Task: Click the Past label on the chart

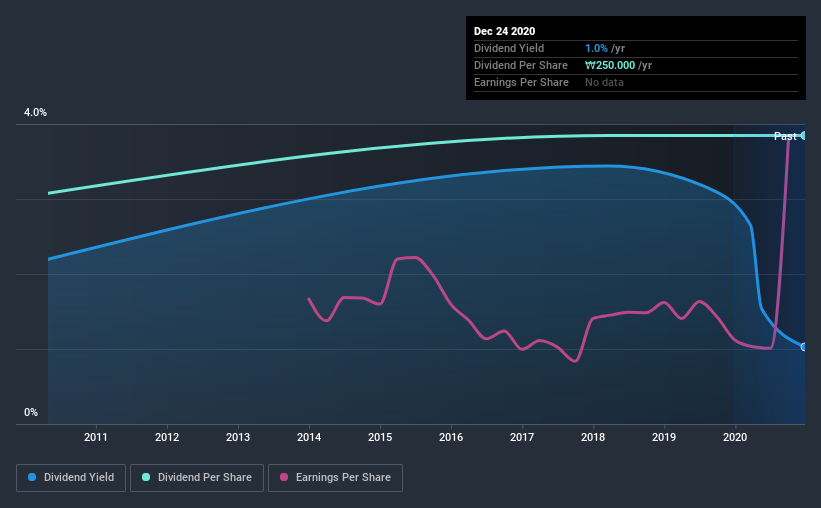Action: click(785, 136)
